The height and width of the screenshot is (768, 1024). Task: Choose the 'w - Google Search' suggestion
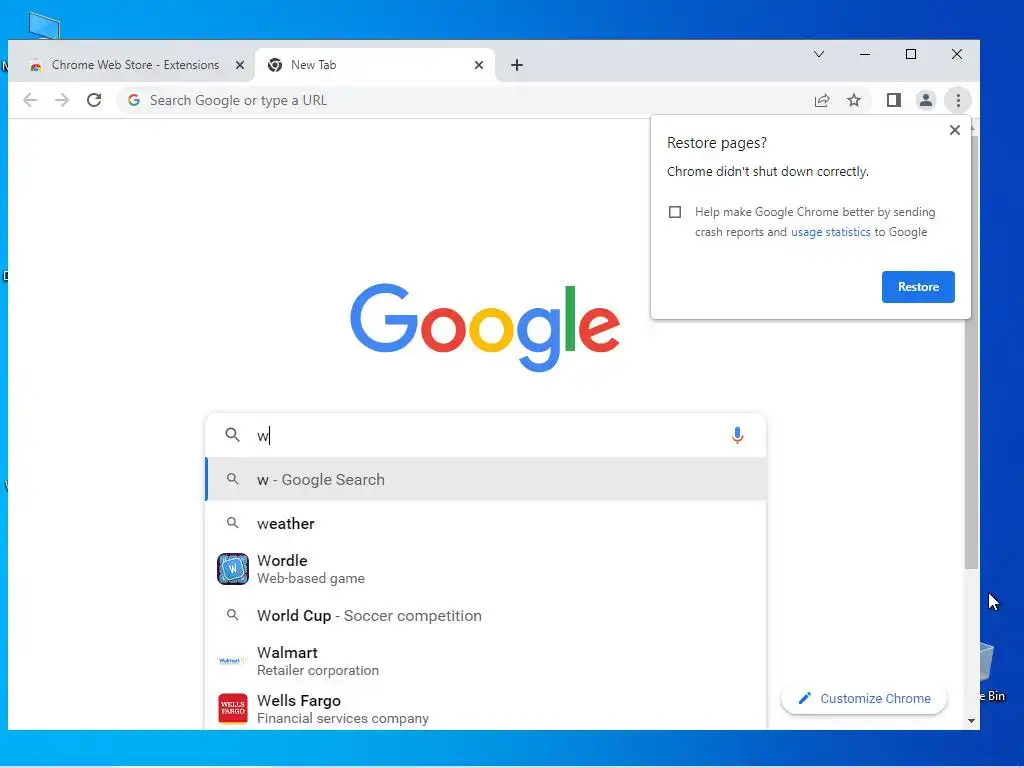tap(486, 479)
